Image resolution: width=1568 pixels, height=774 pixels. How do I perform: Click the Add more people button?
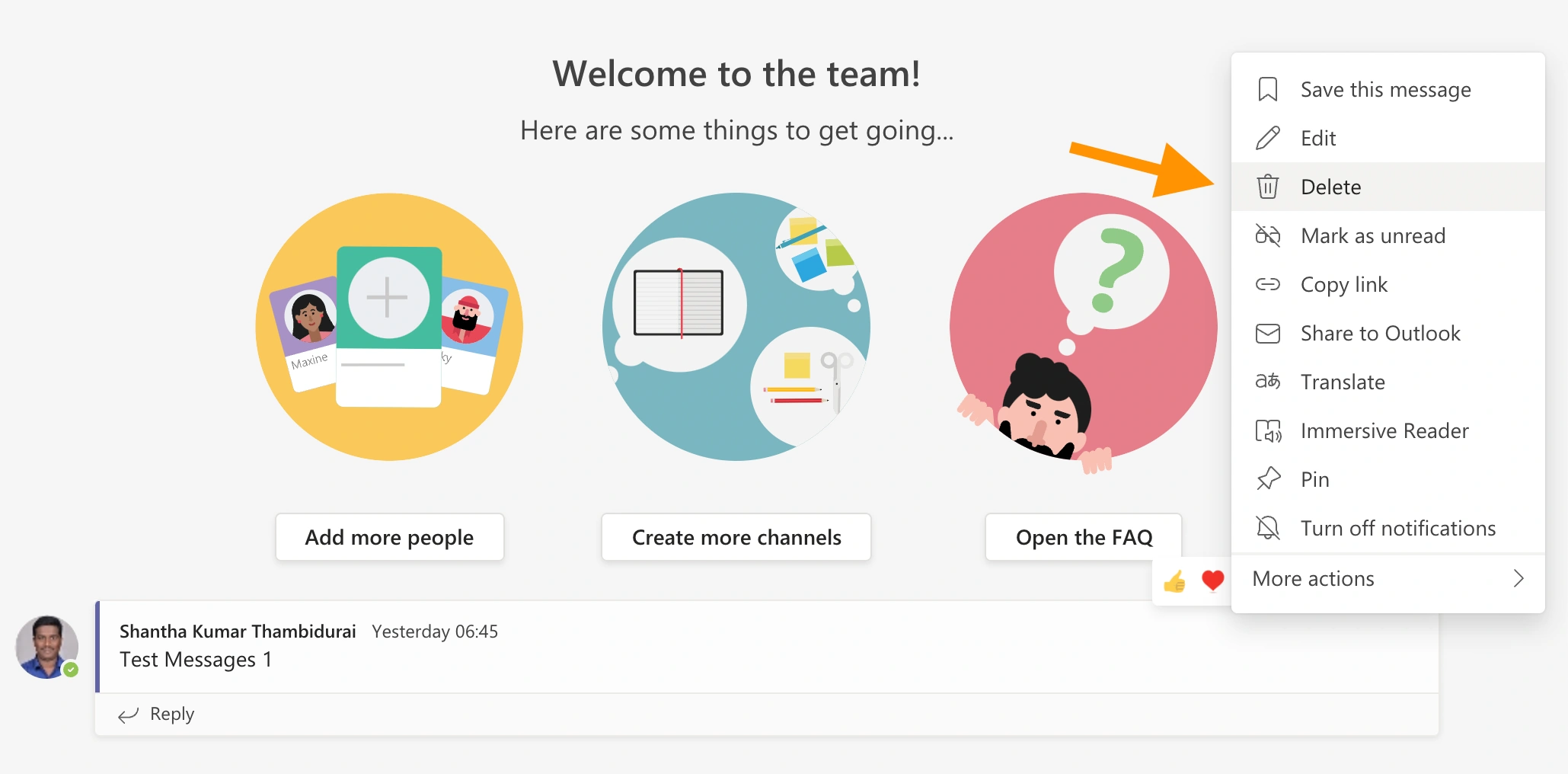point(389,537)
